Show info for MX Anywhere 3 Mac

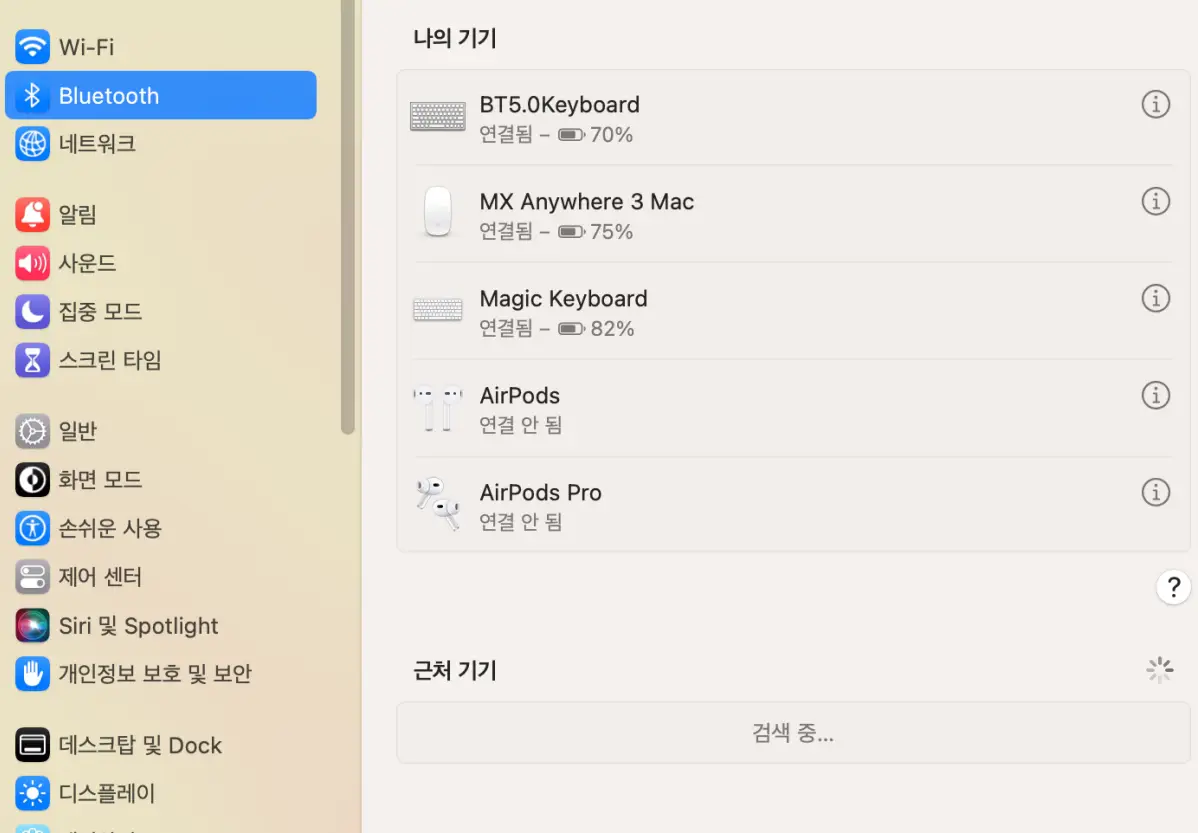pos(1155,201)
